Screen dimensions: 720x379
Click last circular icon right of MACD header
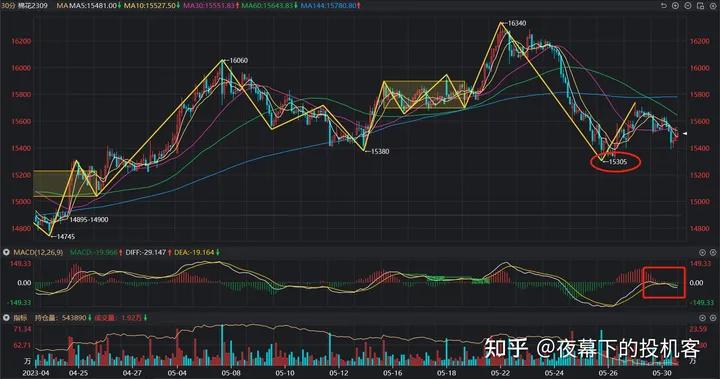point(713,253)
